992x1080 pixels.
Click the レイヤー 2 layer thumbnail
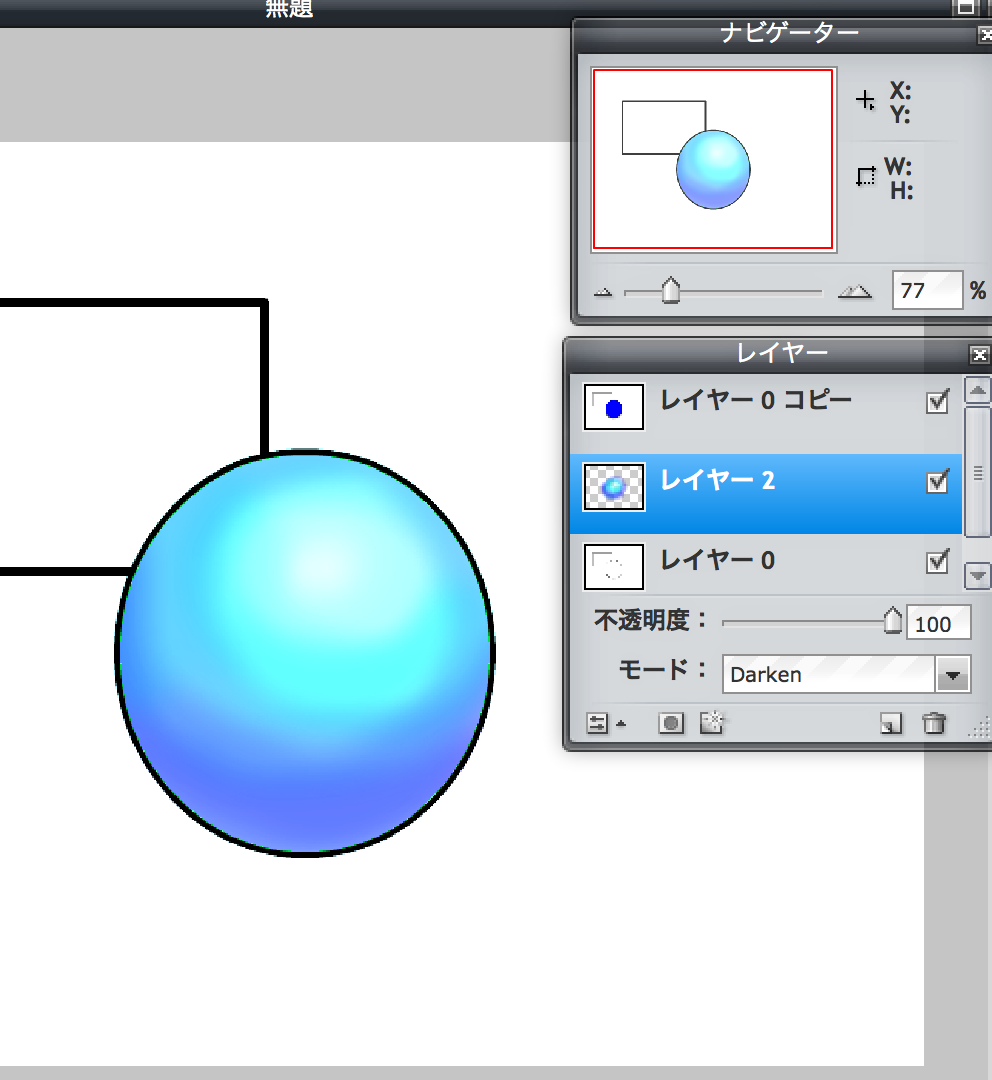click(x=614, y=487)
